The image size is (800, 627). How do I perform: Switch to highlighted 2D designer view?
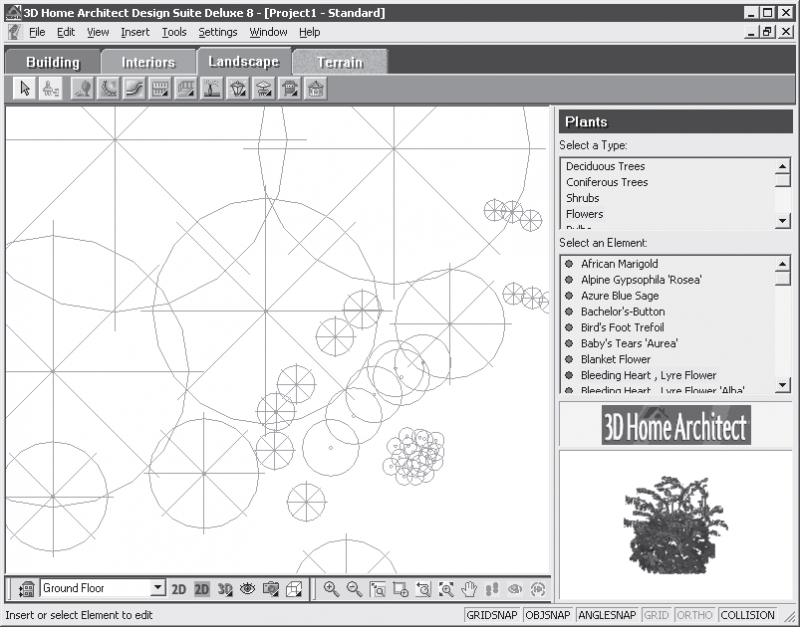pyautogui.click(x=202, y=589)
